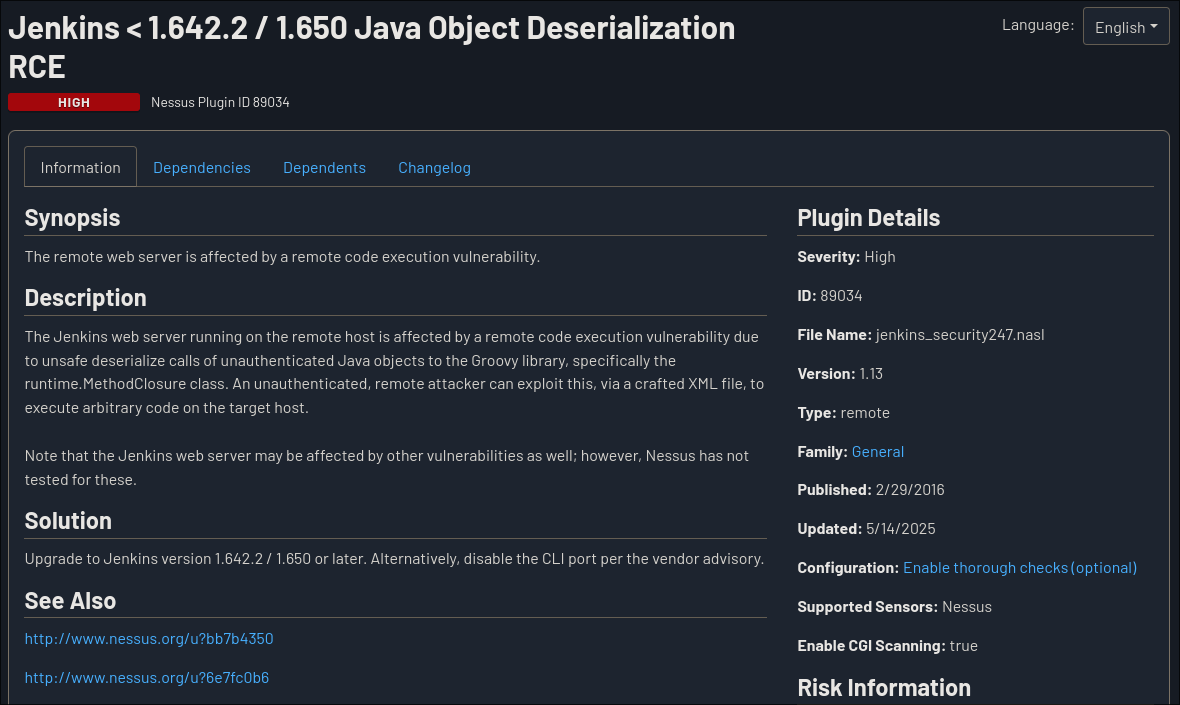
Task: Click the Solution heading
Action: [x=68, y=521]
